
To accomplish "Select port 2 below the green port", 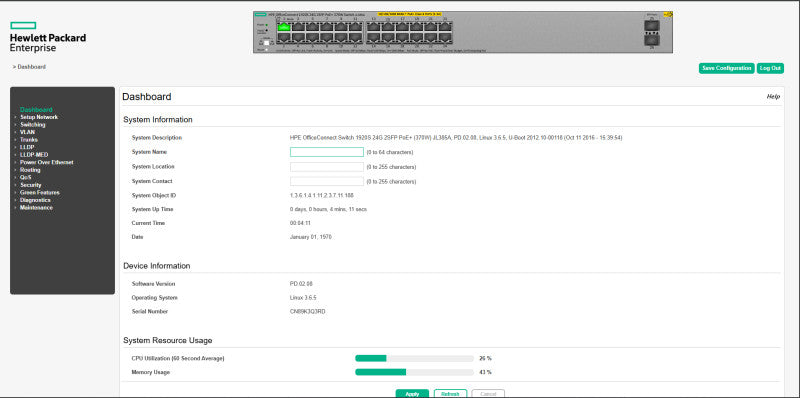I will (284, 37).
